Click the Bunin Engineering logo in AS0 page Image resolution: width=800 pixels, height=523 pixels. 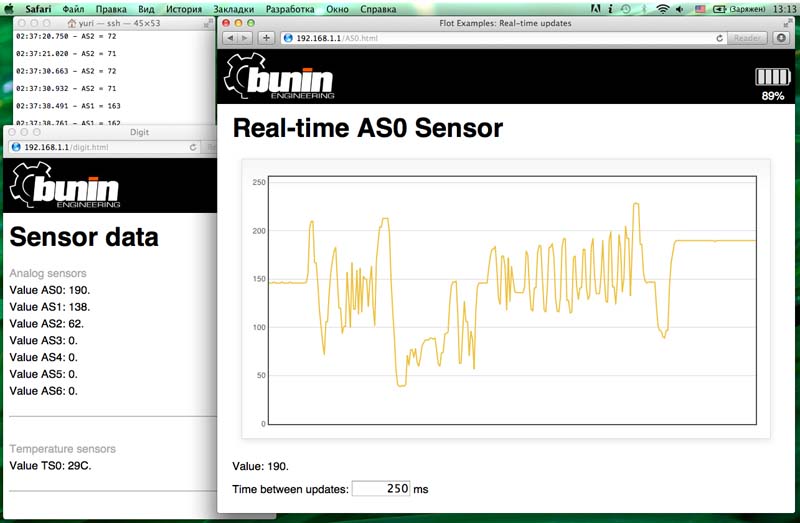279,77
